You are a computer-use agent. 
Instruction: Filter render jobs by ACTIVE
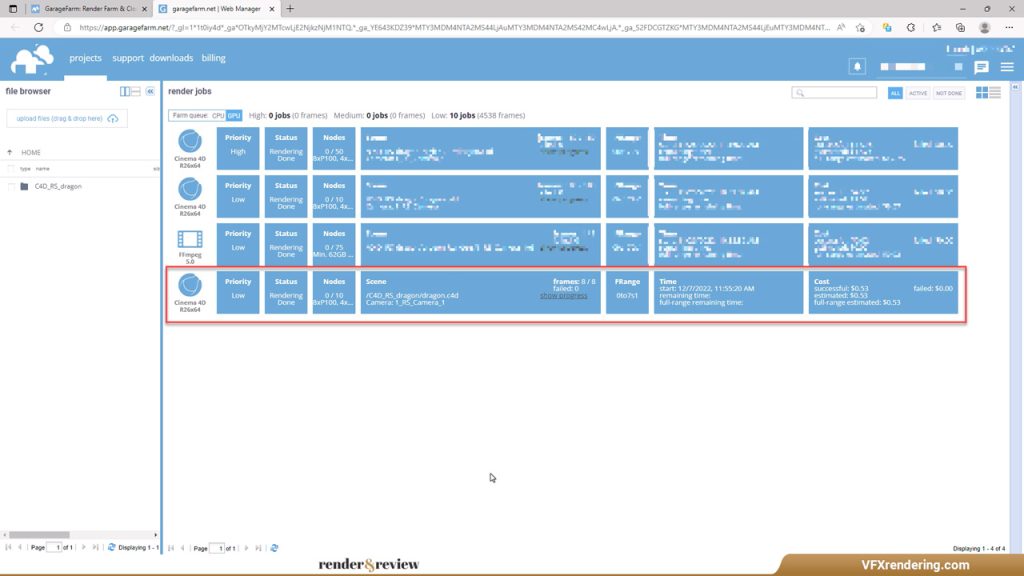[918, 93]
